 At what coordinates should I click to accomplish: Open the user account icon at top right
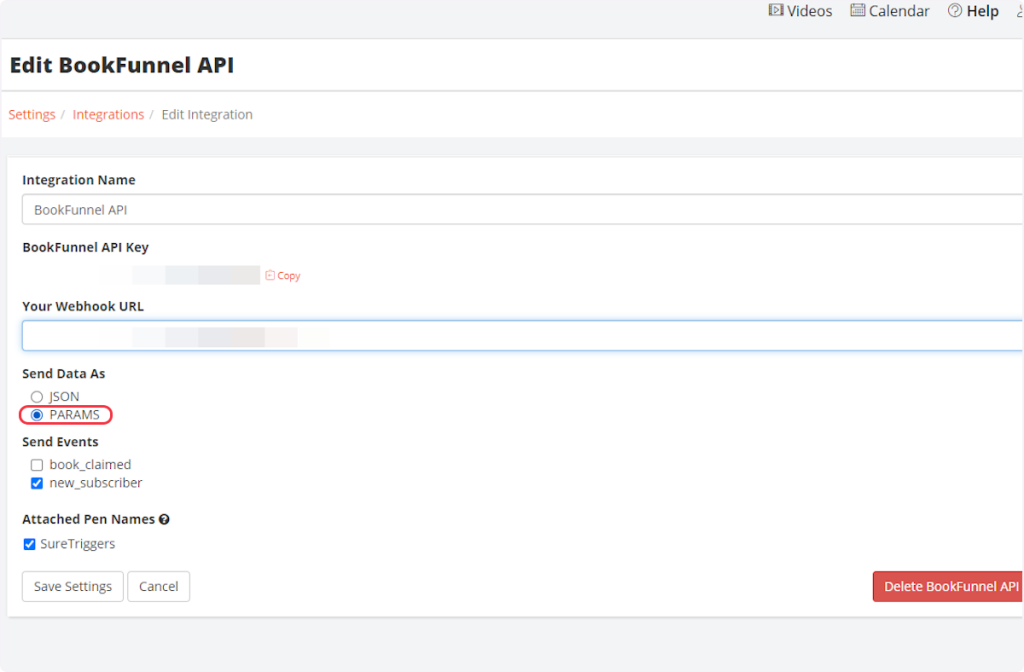click(x=1019, y=11)
